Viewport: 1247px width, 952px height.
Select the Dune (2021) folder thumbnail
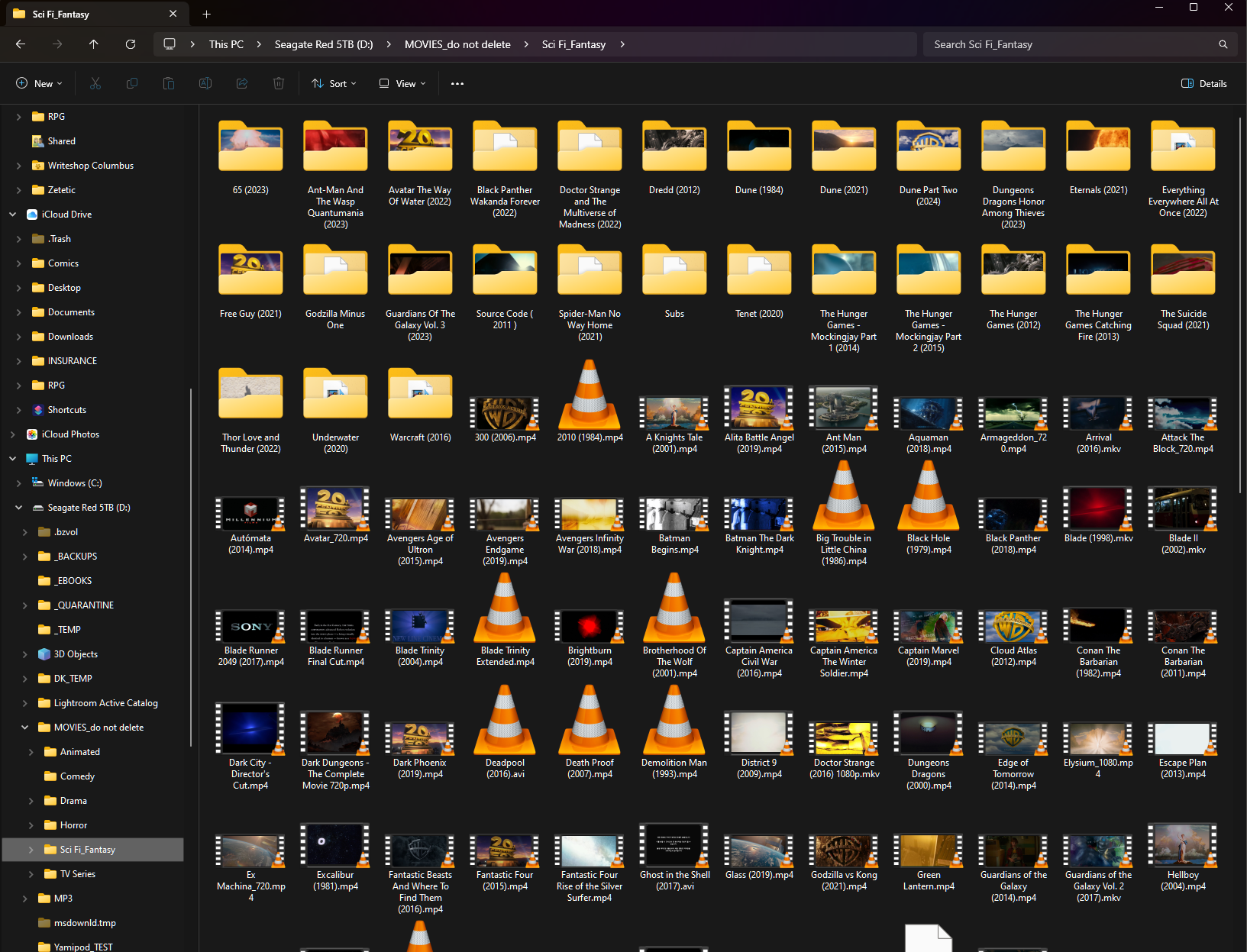point(844,149)
